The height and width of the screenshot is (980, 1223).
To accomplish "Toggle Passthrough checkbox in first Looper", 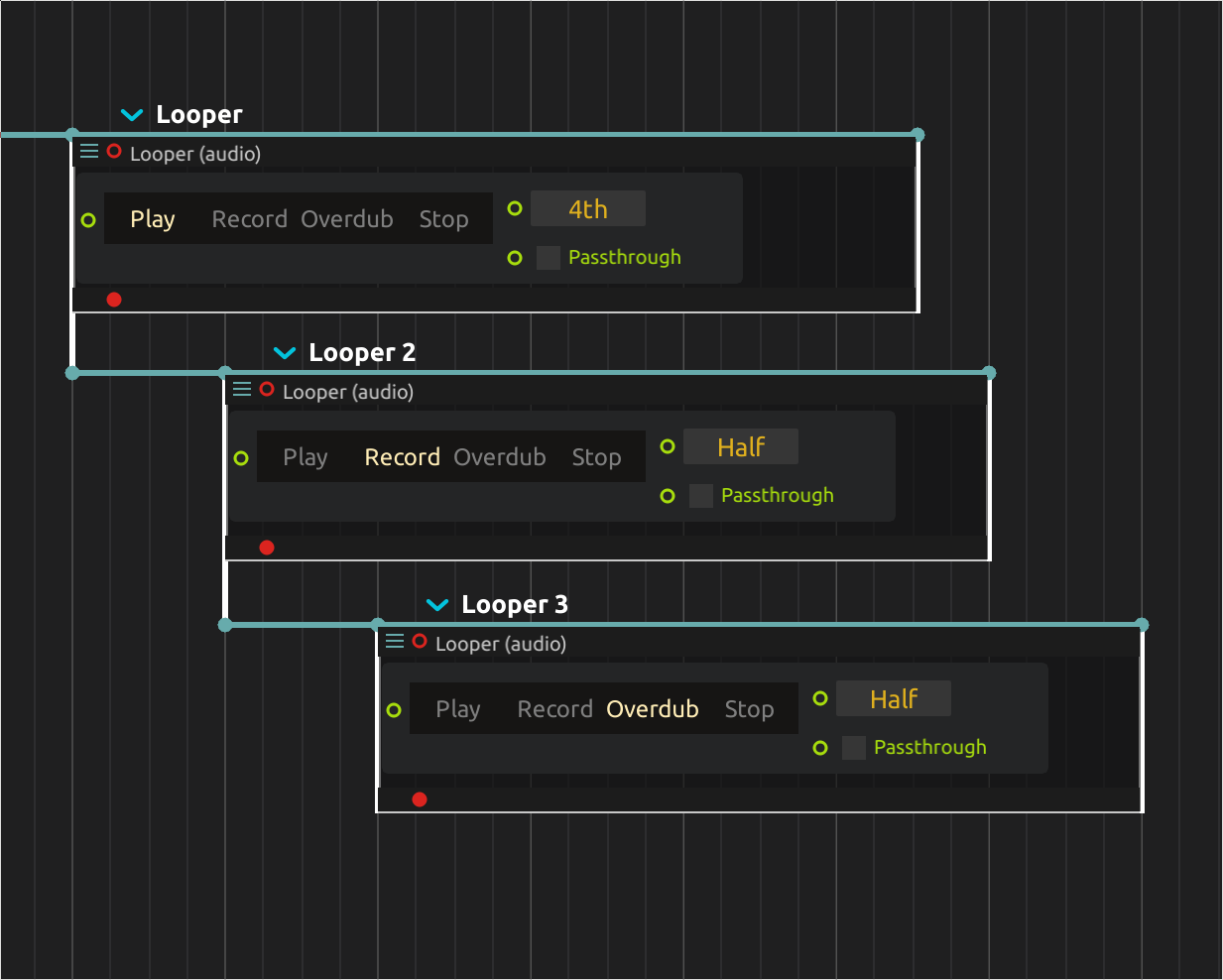I will [549, 258].
